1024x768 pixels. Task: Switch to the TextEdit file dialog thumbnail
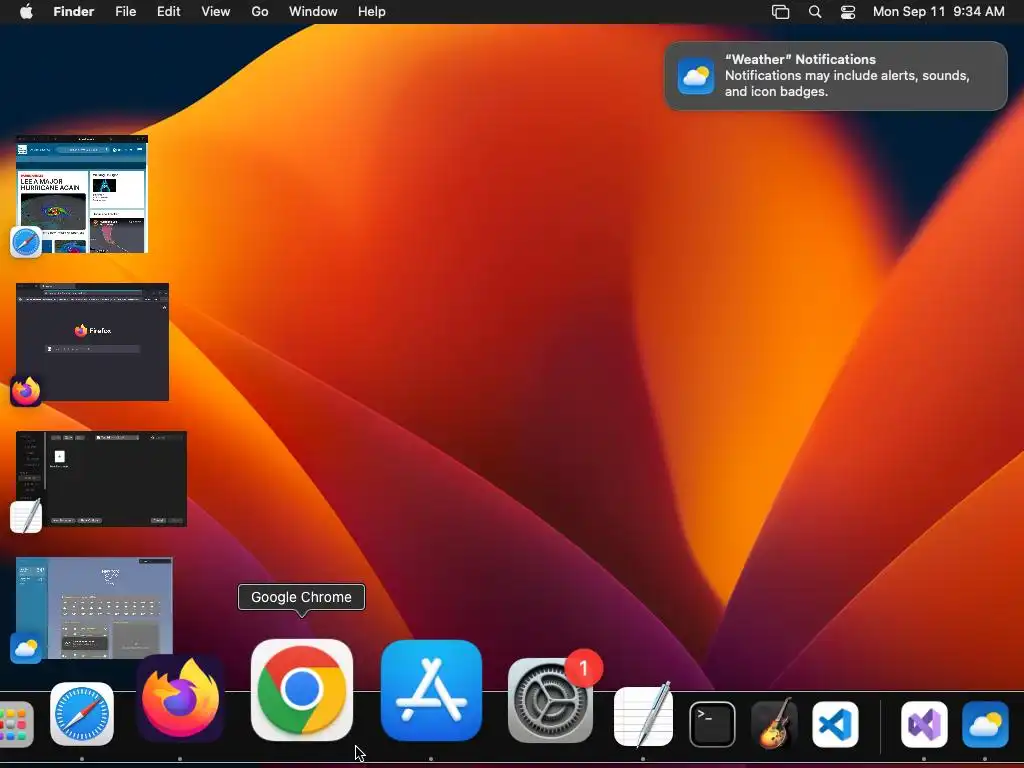101,479
